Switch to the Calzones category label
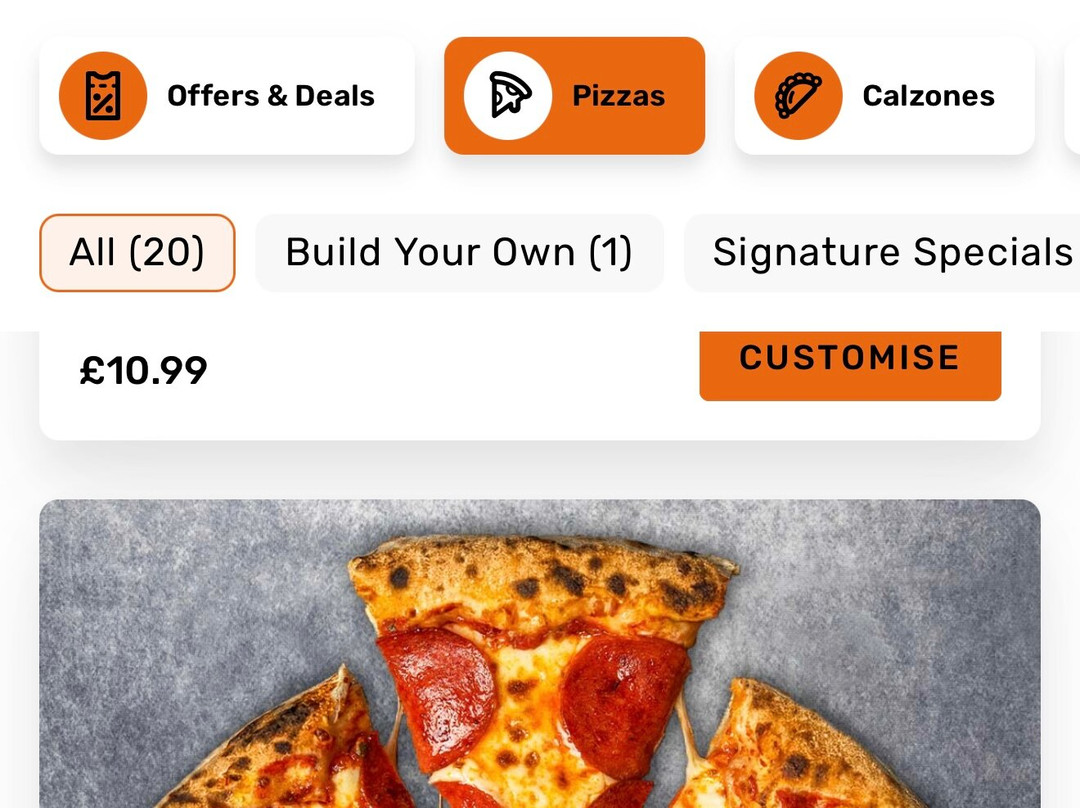The image size is (1080, 808). coord(928,96)
